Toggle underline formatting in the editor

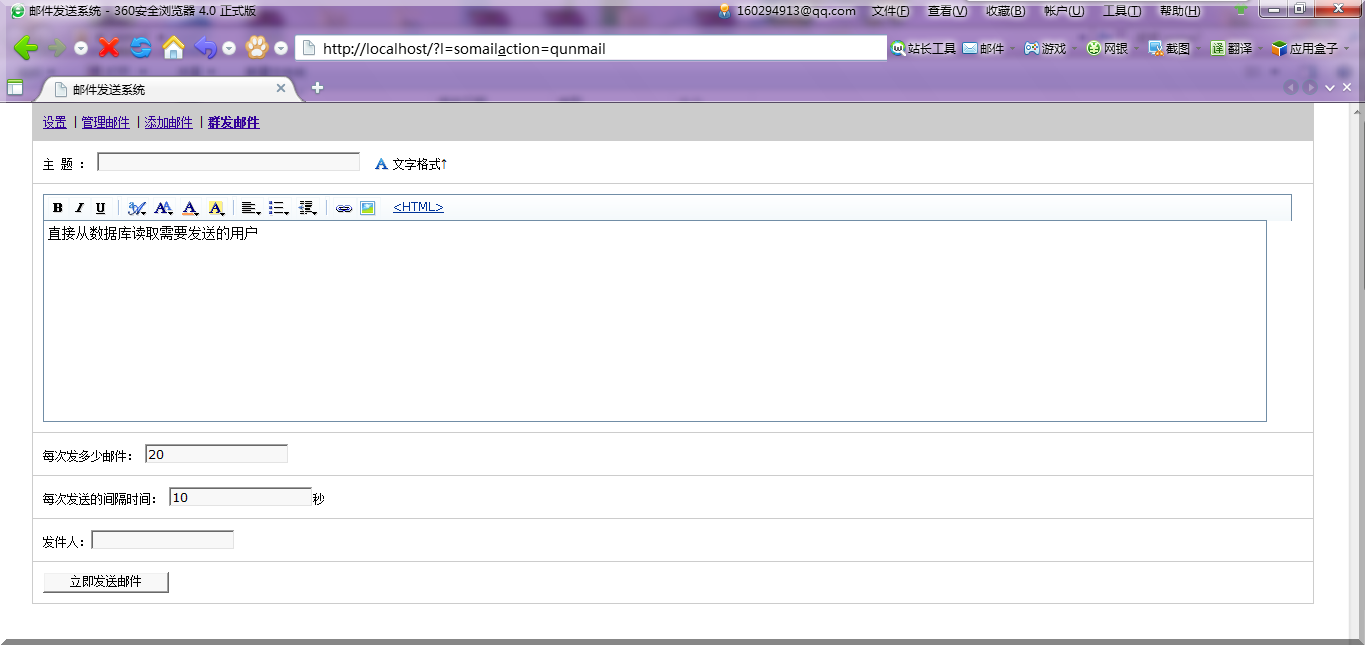click(100, 208)
